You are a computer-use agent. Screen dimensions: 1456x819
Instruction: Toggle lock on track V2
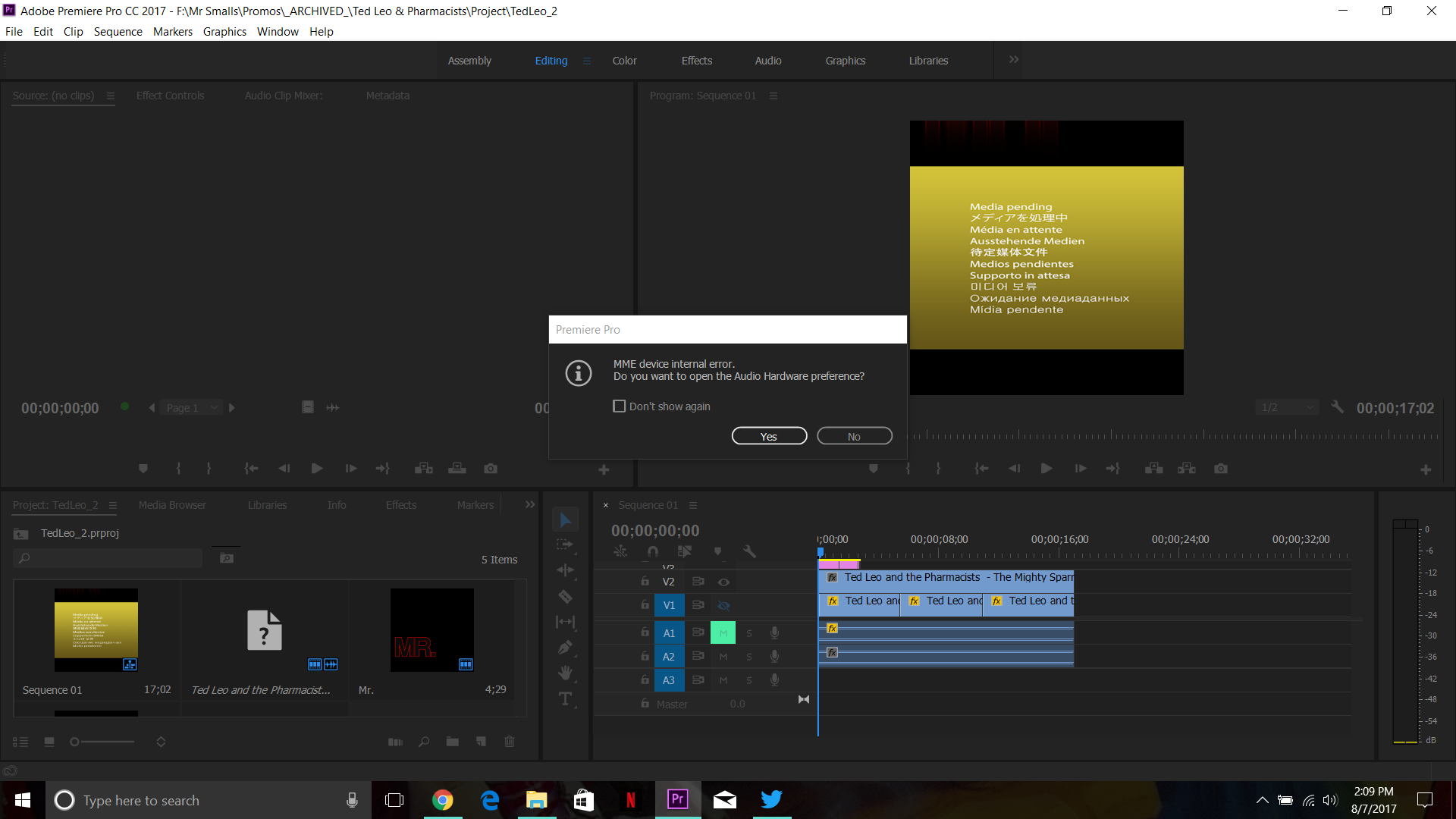point(645,582)
